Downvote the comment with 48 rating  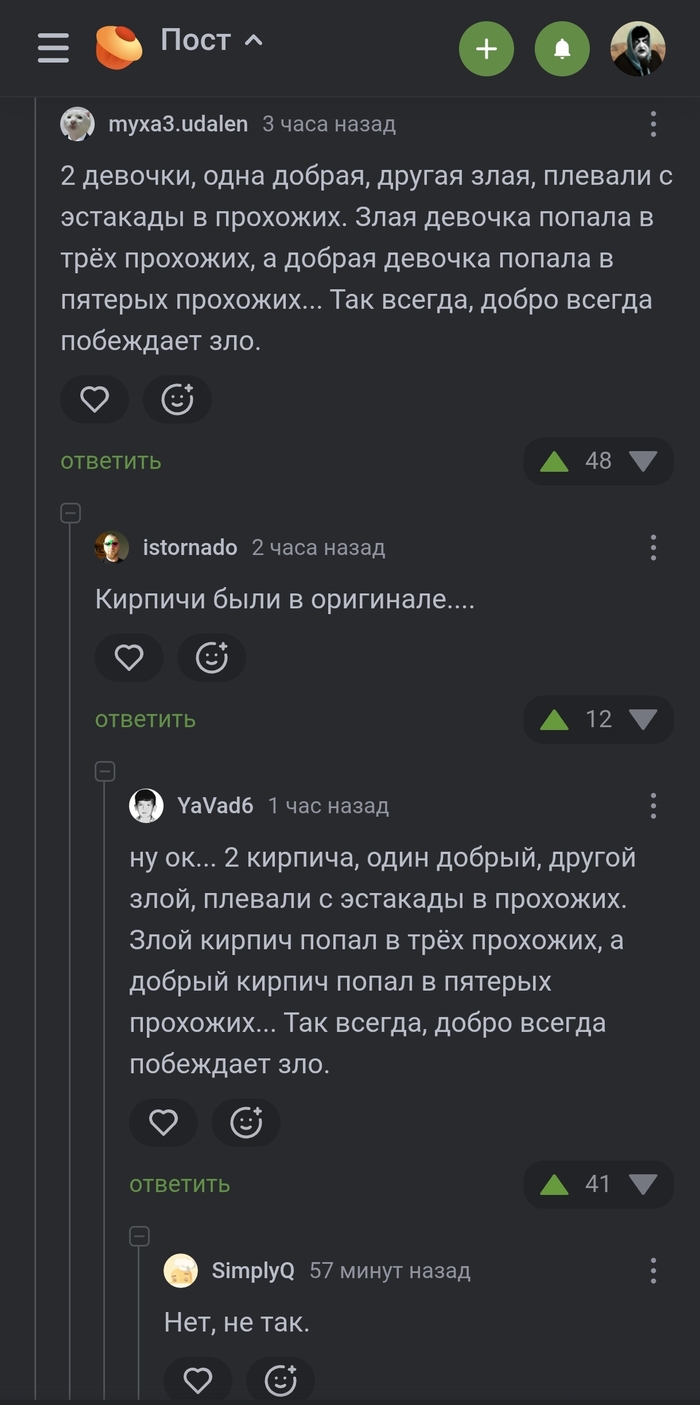click(643, 461)
